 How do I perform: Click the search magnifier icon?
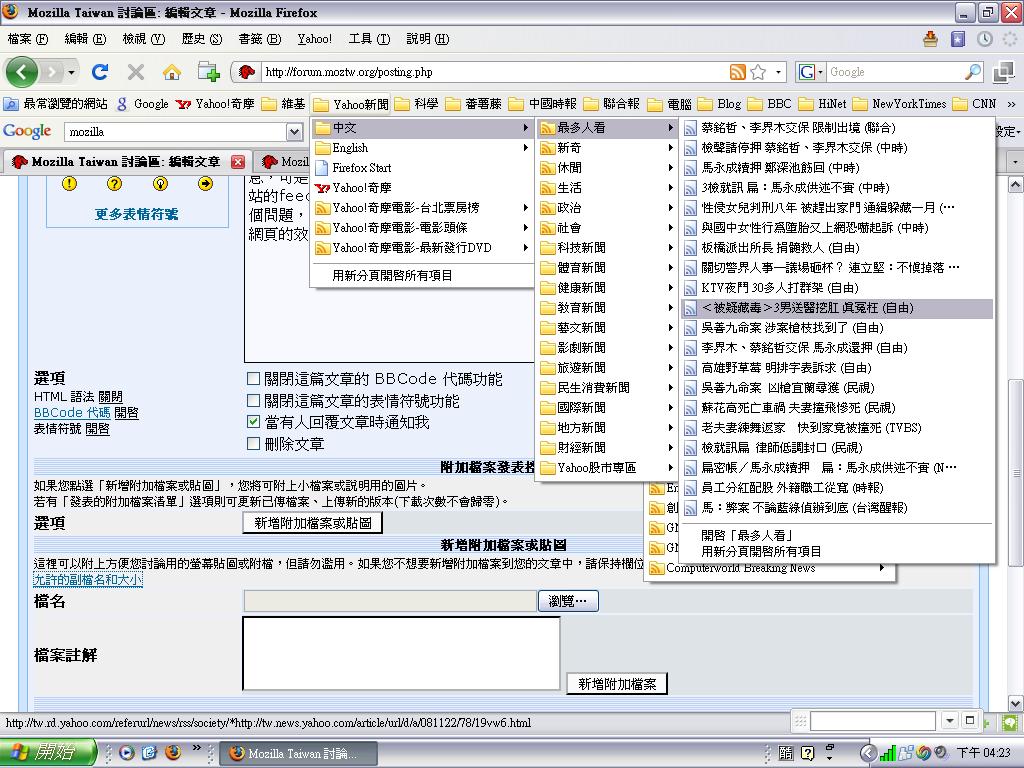click(x=972, y=72)
